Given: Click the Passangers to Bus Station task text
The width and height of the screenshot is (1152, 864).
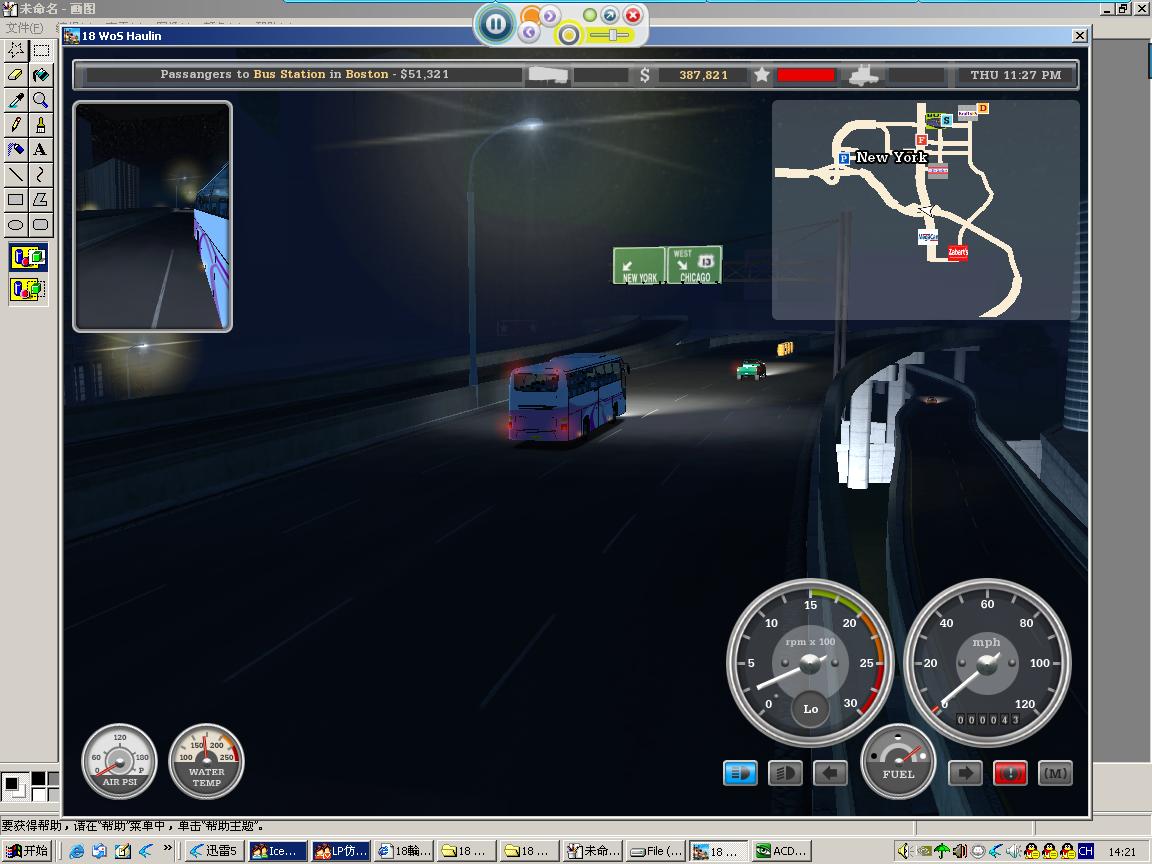Looking at the screenshot, I should point(304,74).
